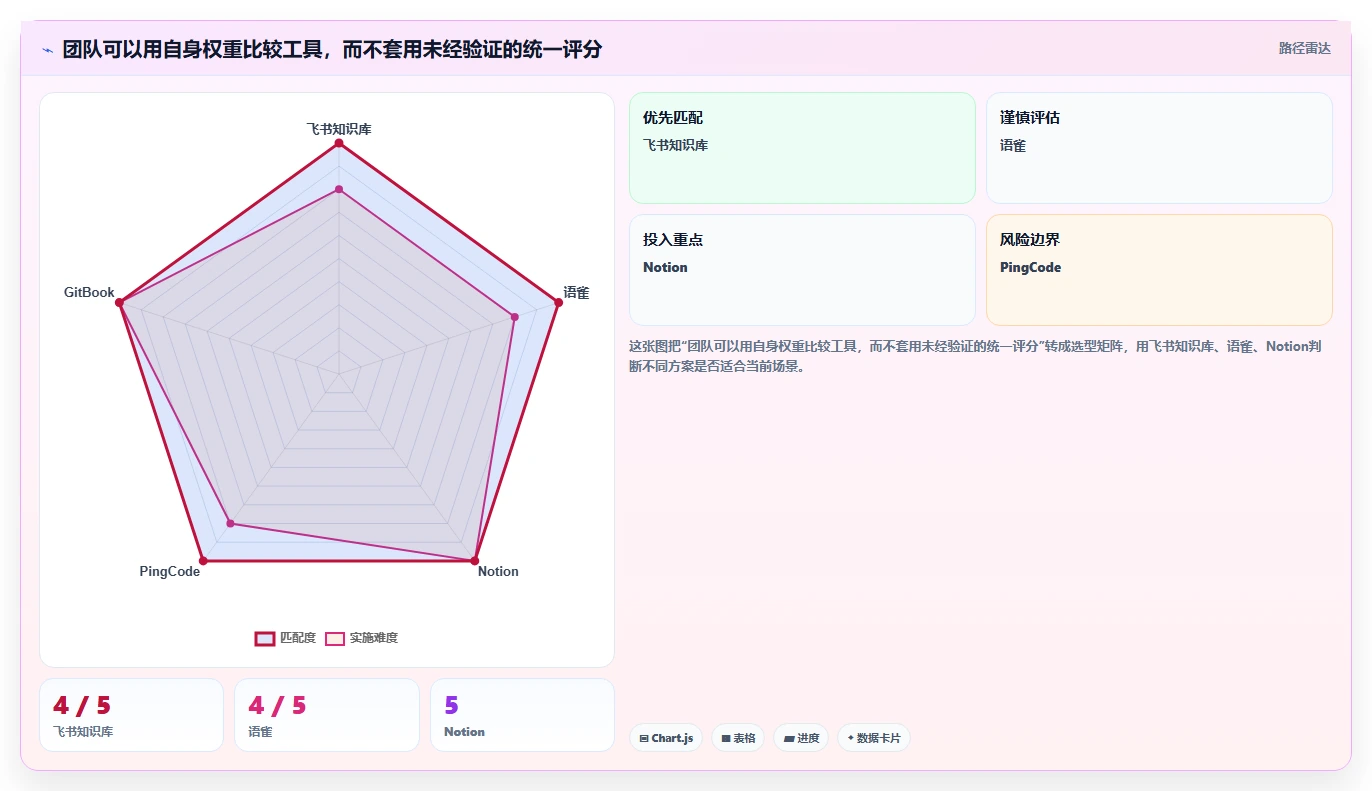Click the pulse icon beside the page title
1372x791 pixels.
47,50
